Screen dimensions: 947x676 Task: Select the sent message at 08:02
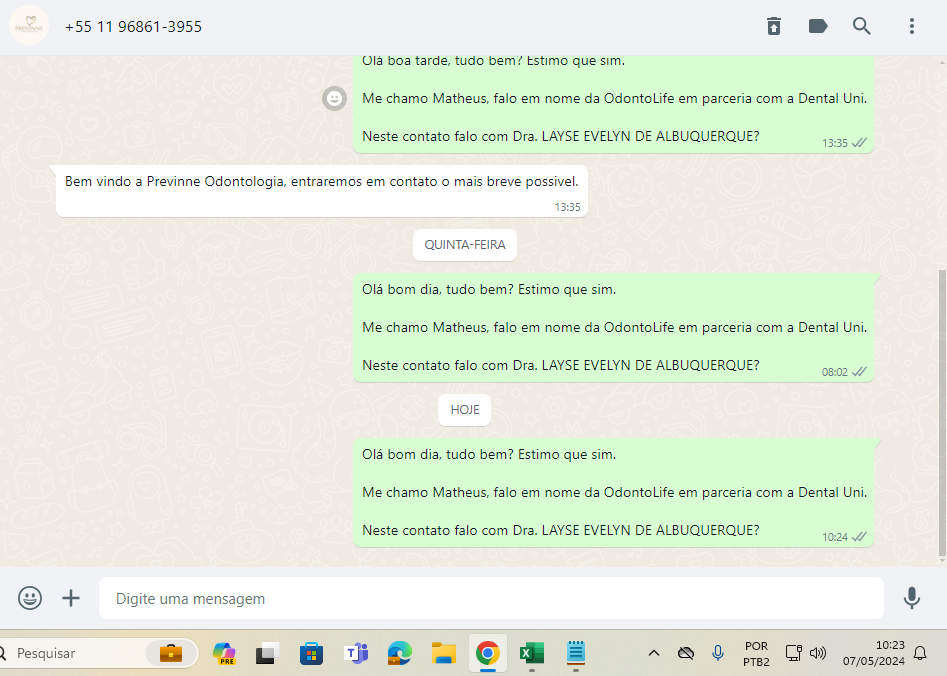pos(613,327)
